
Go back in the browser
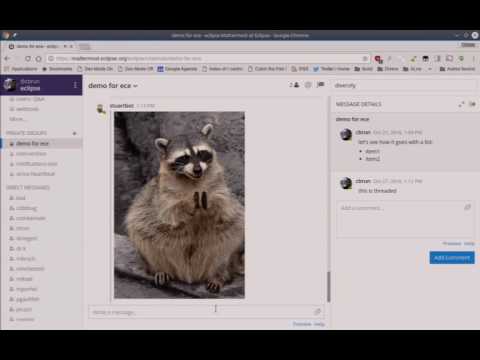(x=7, y=59)
